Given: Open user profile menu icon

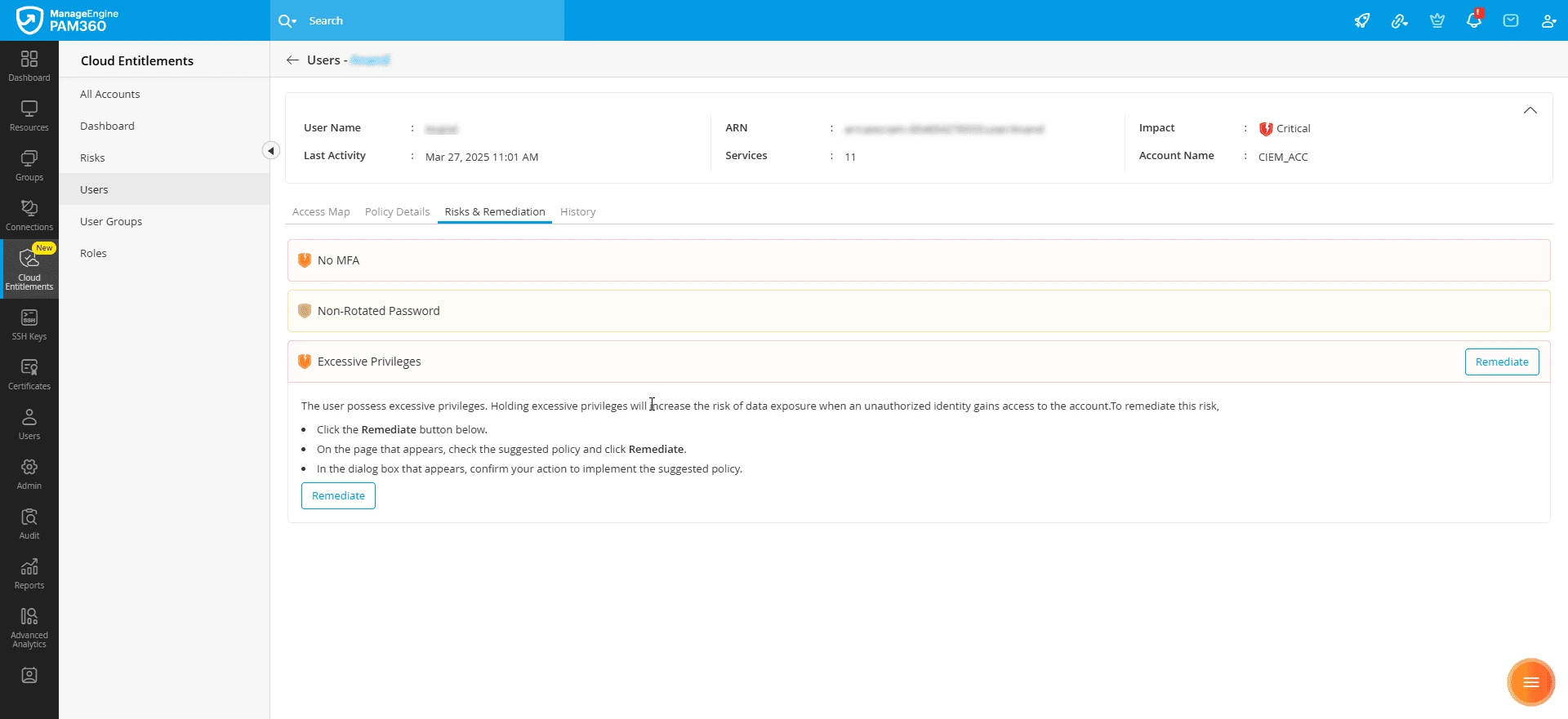Looking at the screenshot, I should pyautogui.click(x=1548, y=20).
